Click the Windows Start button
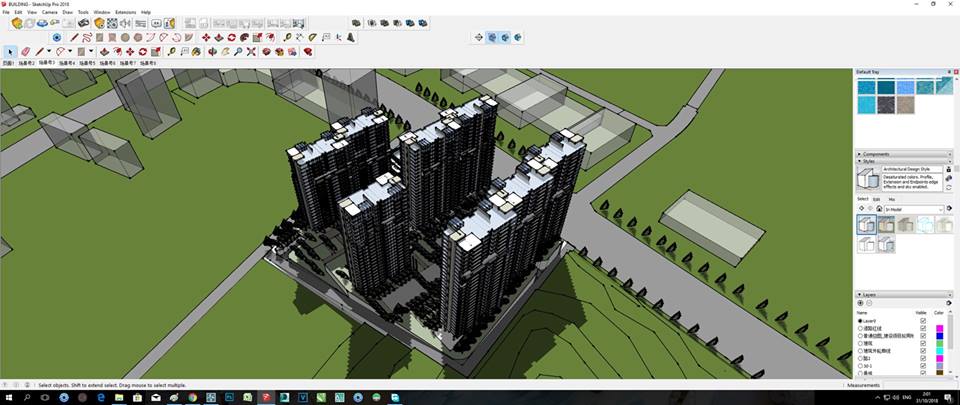Image resolution: width=960 pixels, height=405 pixels. pos(8,397)
